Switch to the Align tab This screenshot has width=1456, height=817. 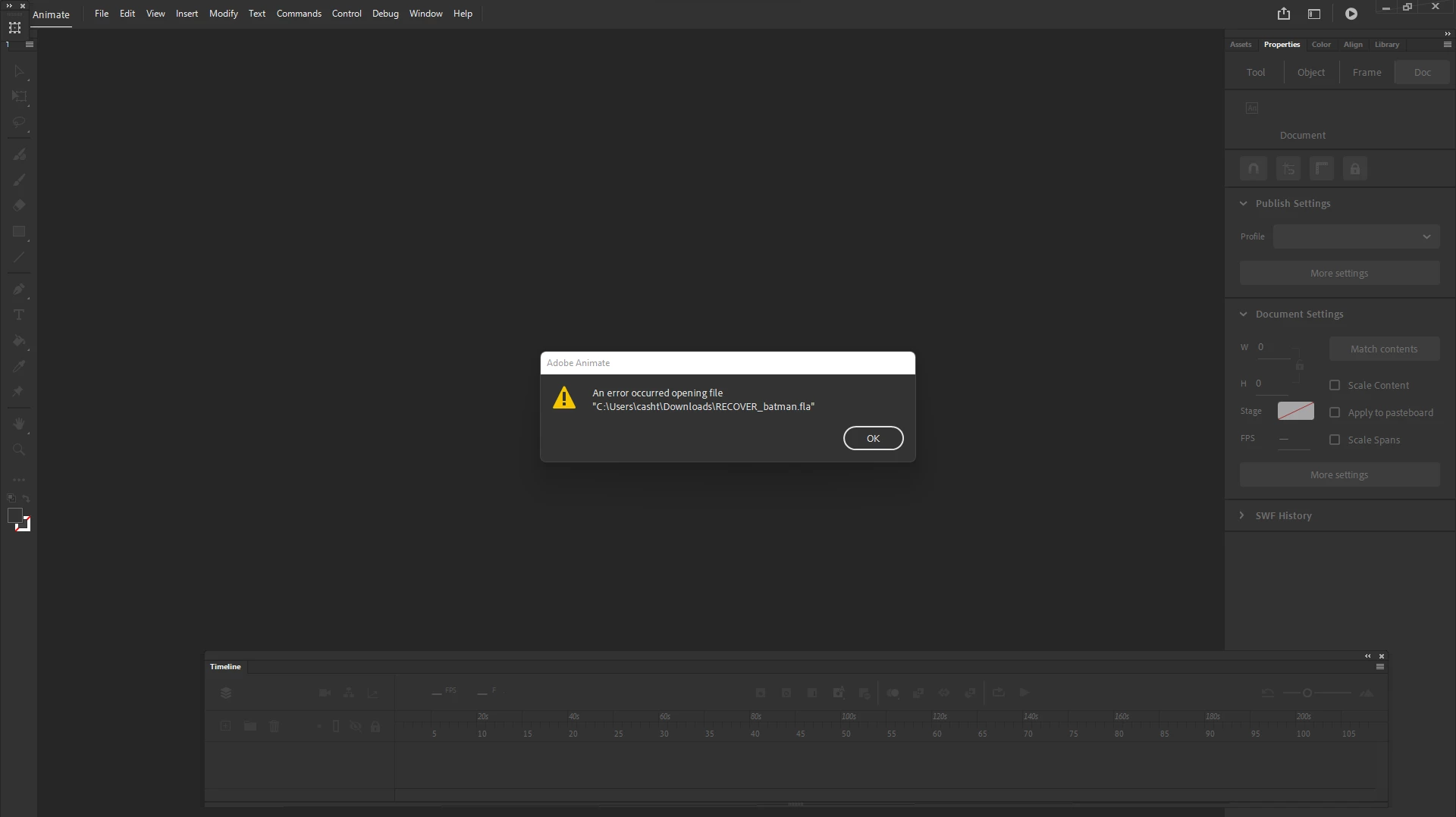(x=1353, y=45)
